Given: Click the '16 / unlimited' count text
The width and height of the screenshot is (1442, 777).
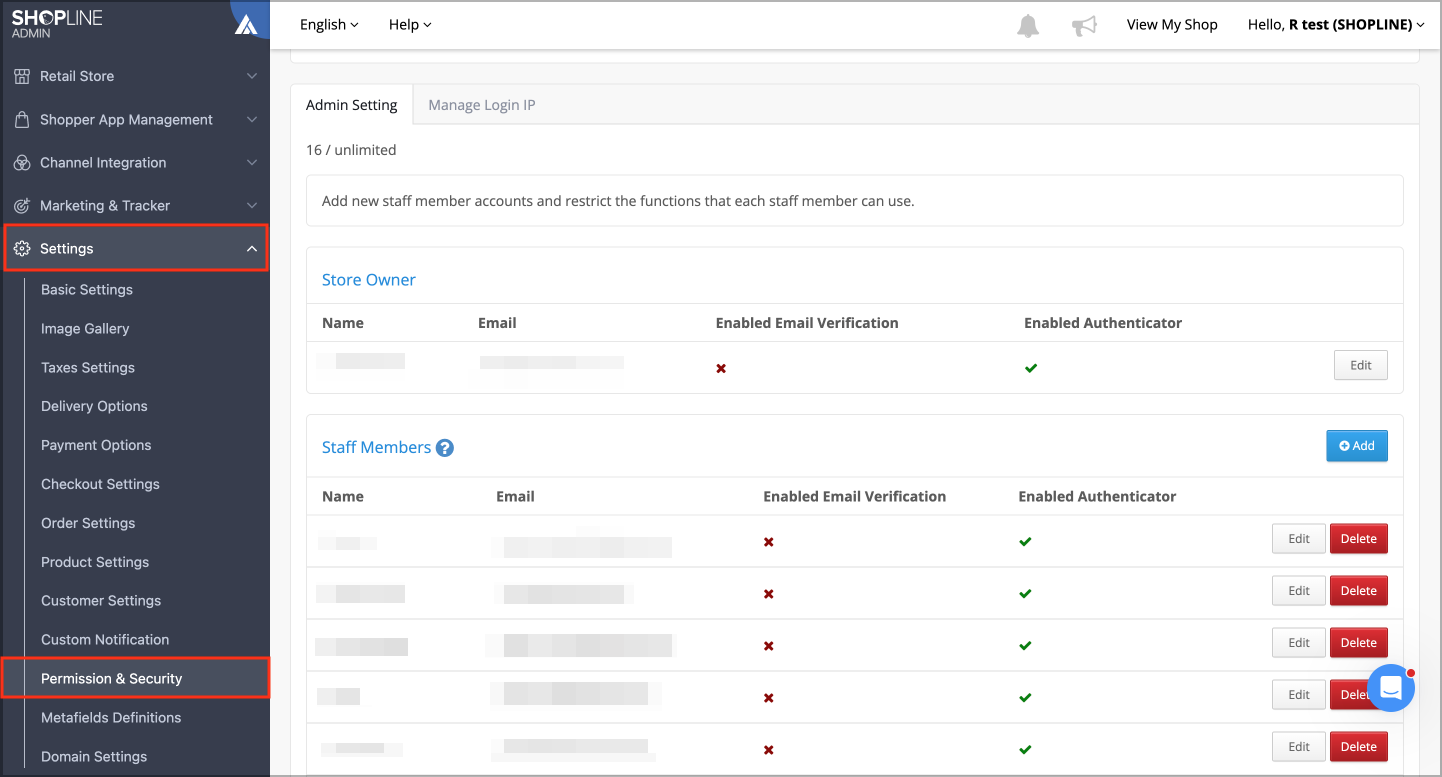Looking at the screenshot, I should coord(351,150).
